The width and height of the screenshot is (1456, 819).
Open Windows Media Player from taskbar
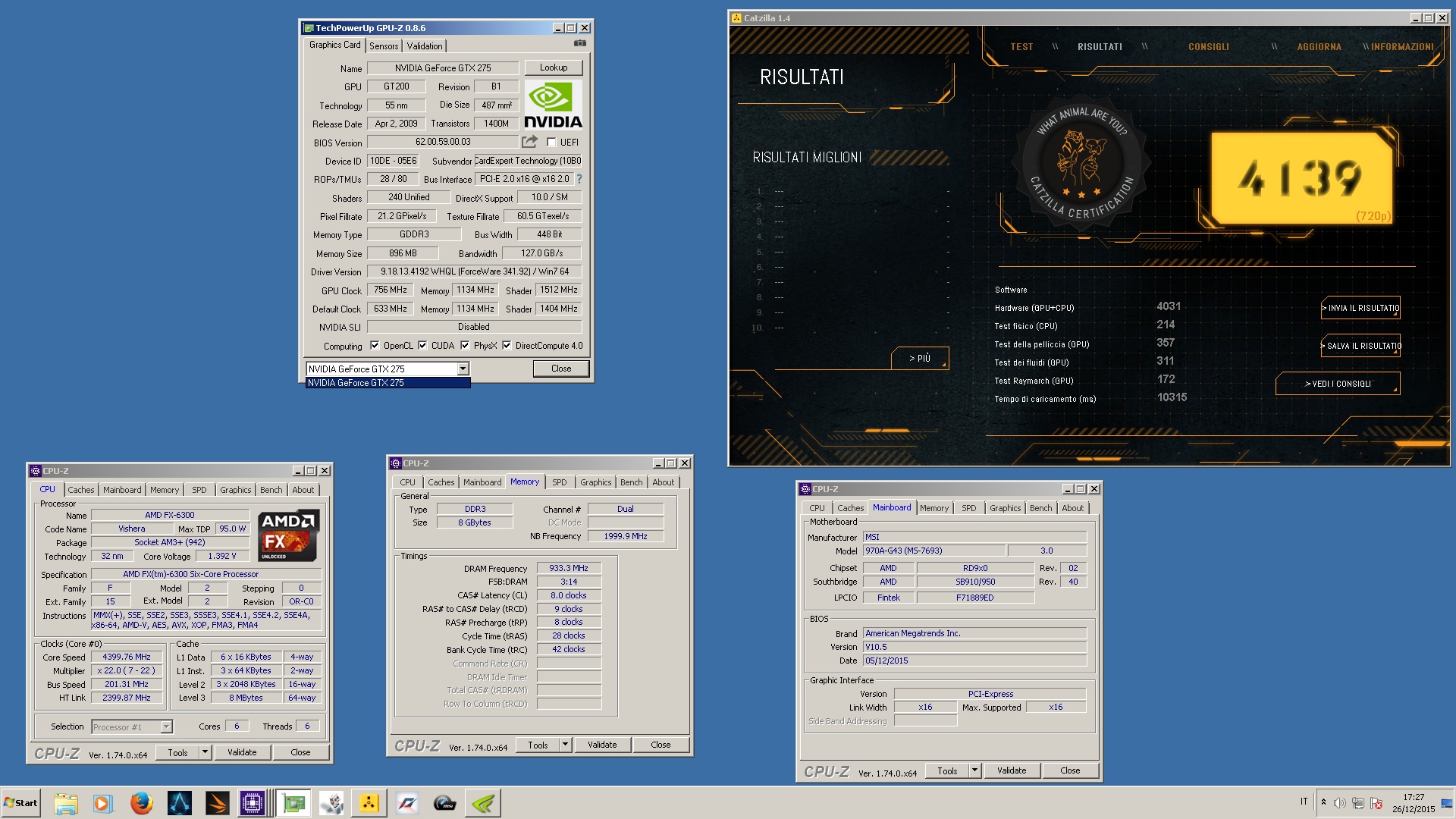[102, 803]
